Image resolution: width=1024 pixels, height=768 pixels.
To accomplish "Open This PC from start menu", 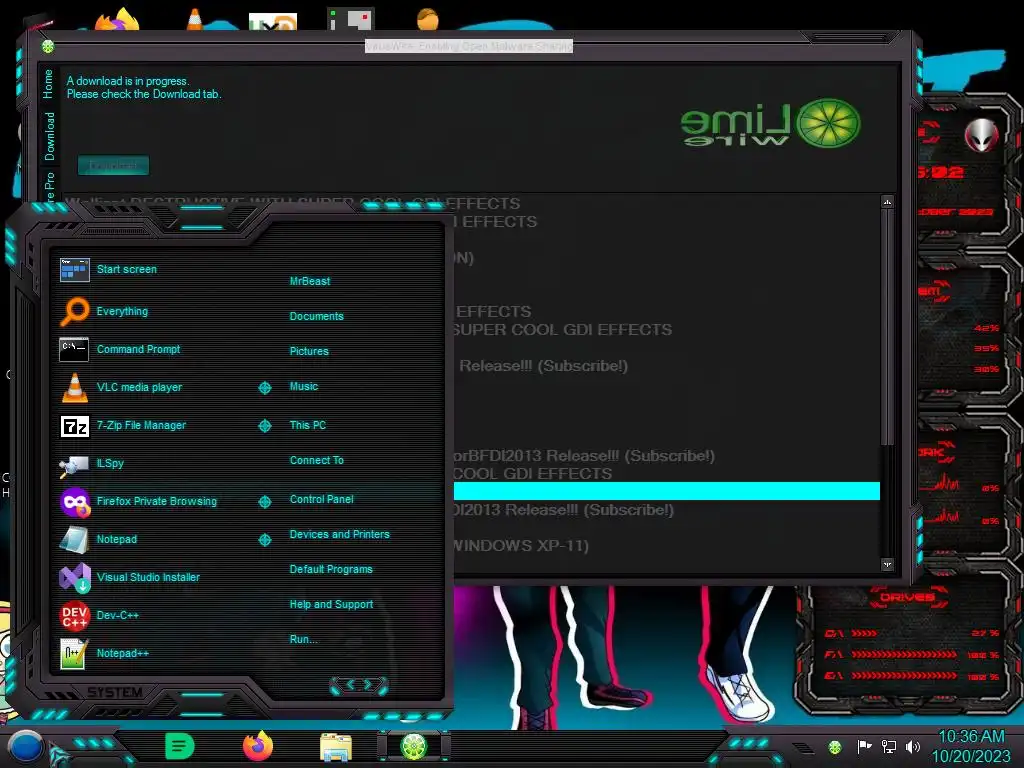I will point(308,425).
